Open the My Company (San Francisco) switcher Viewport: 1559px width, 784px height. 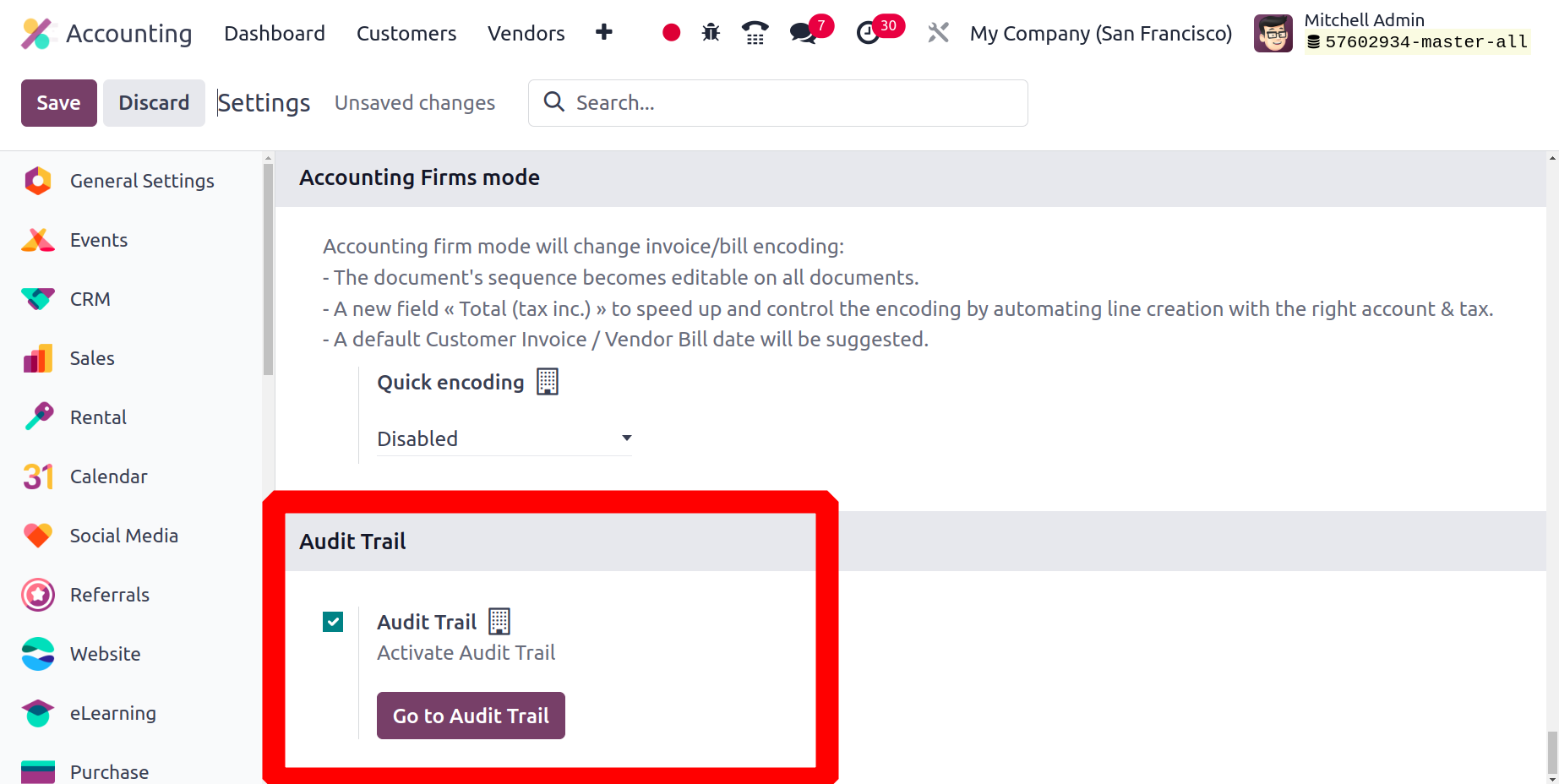point(1100,33)
